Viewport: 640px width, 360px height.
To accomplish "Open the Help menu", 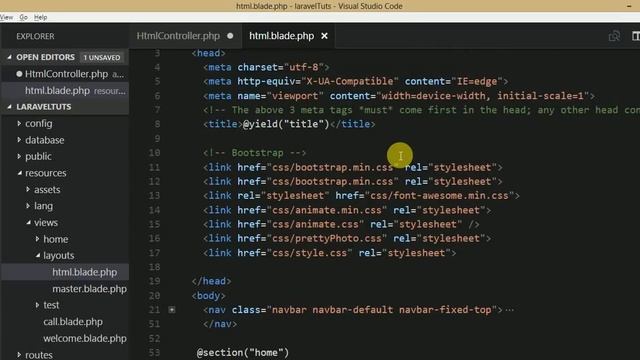I will [40, 17].
